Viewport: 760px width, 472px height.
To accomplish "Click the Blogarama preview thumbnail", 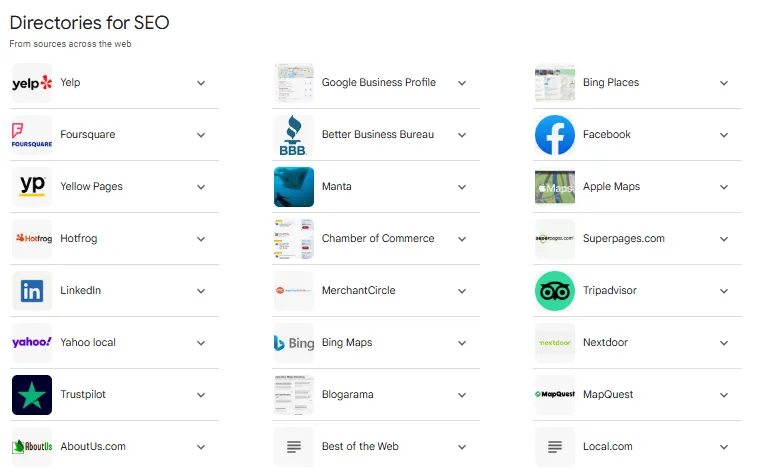I will coord(293,394).
